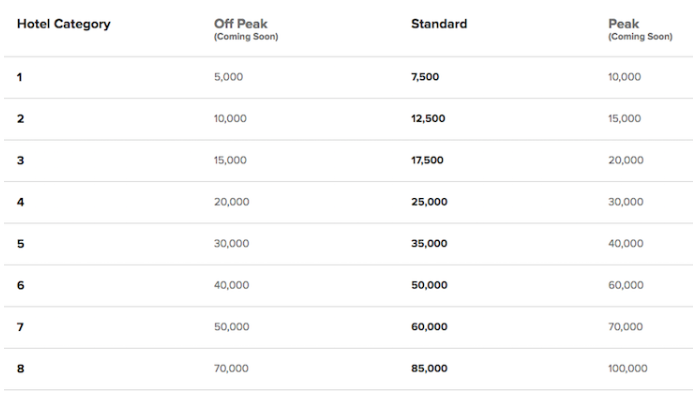
Task: Select the Off Peak column header
Action: [x=241, y=24]
